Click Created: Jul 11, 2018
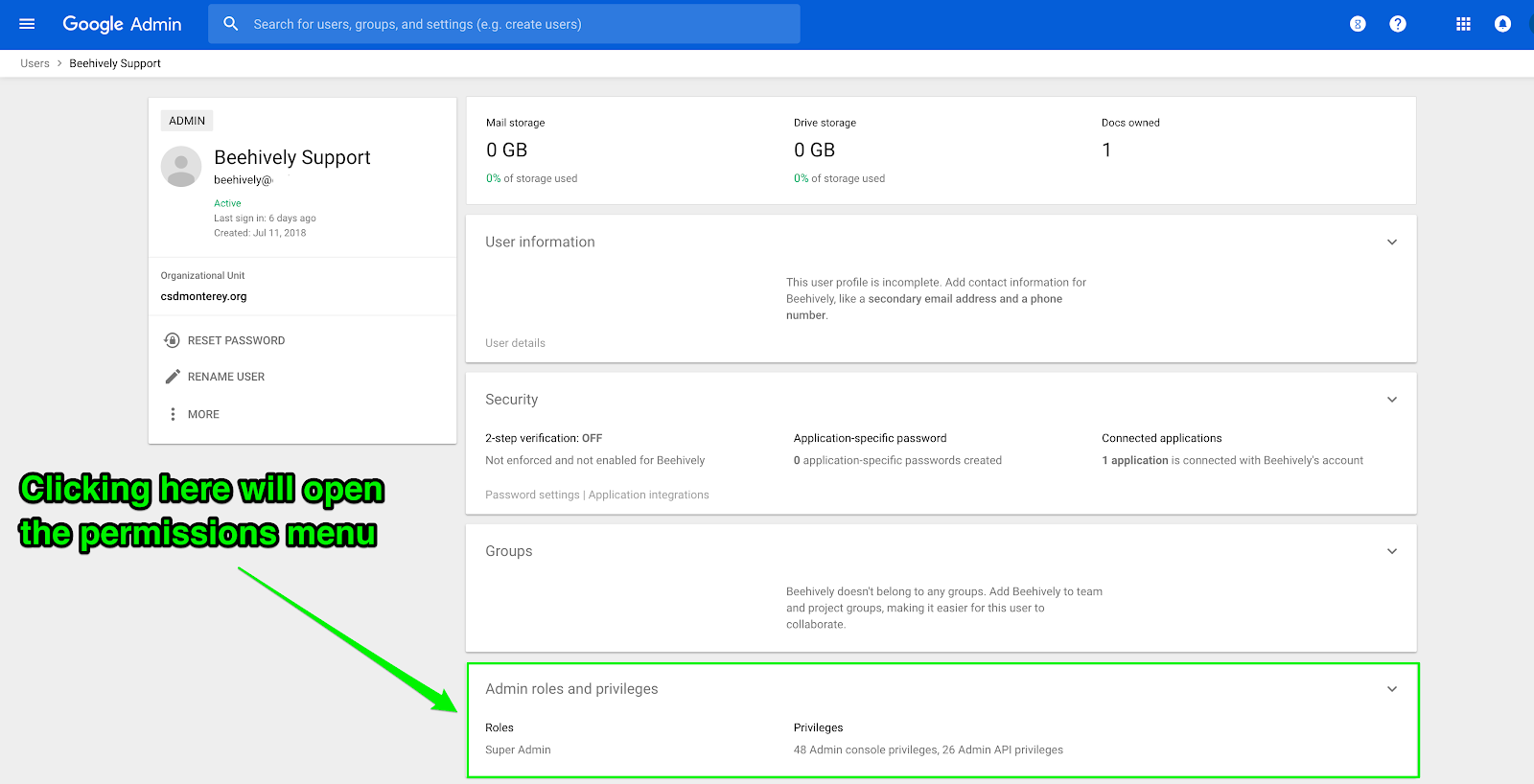This screenshot has height=784, width=1534. click(x=260, y=233)
